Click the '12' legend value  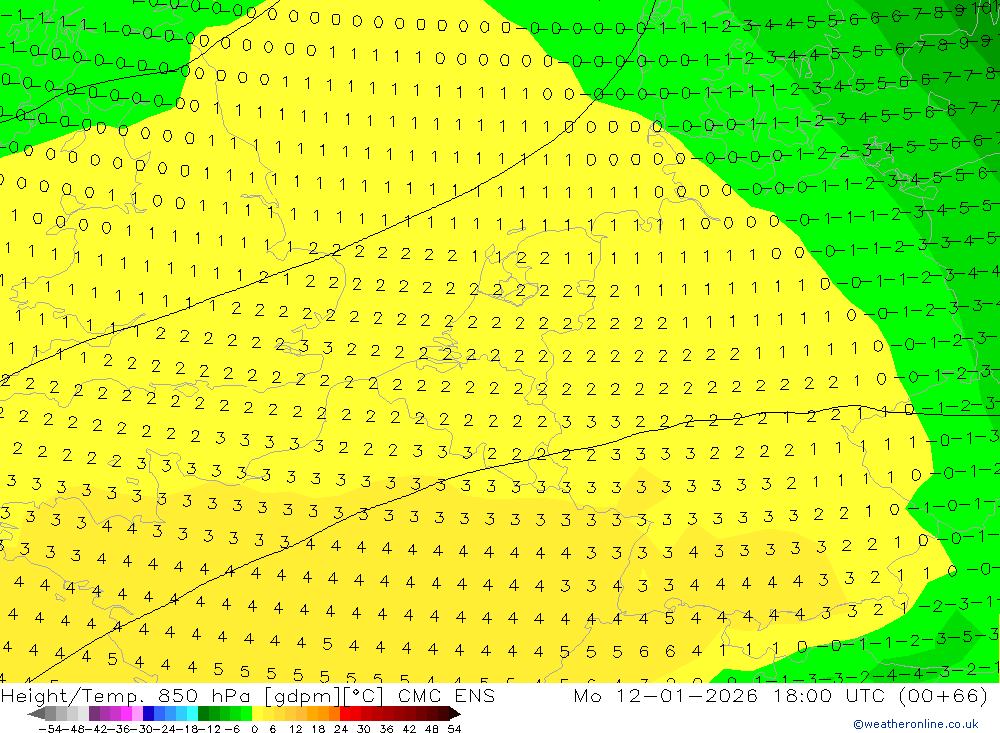click(296, 729)
